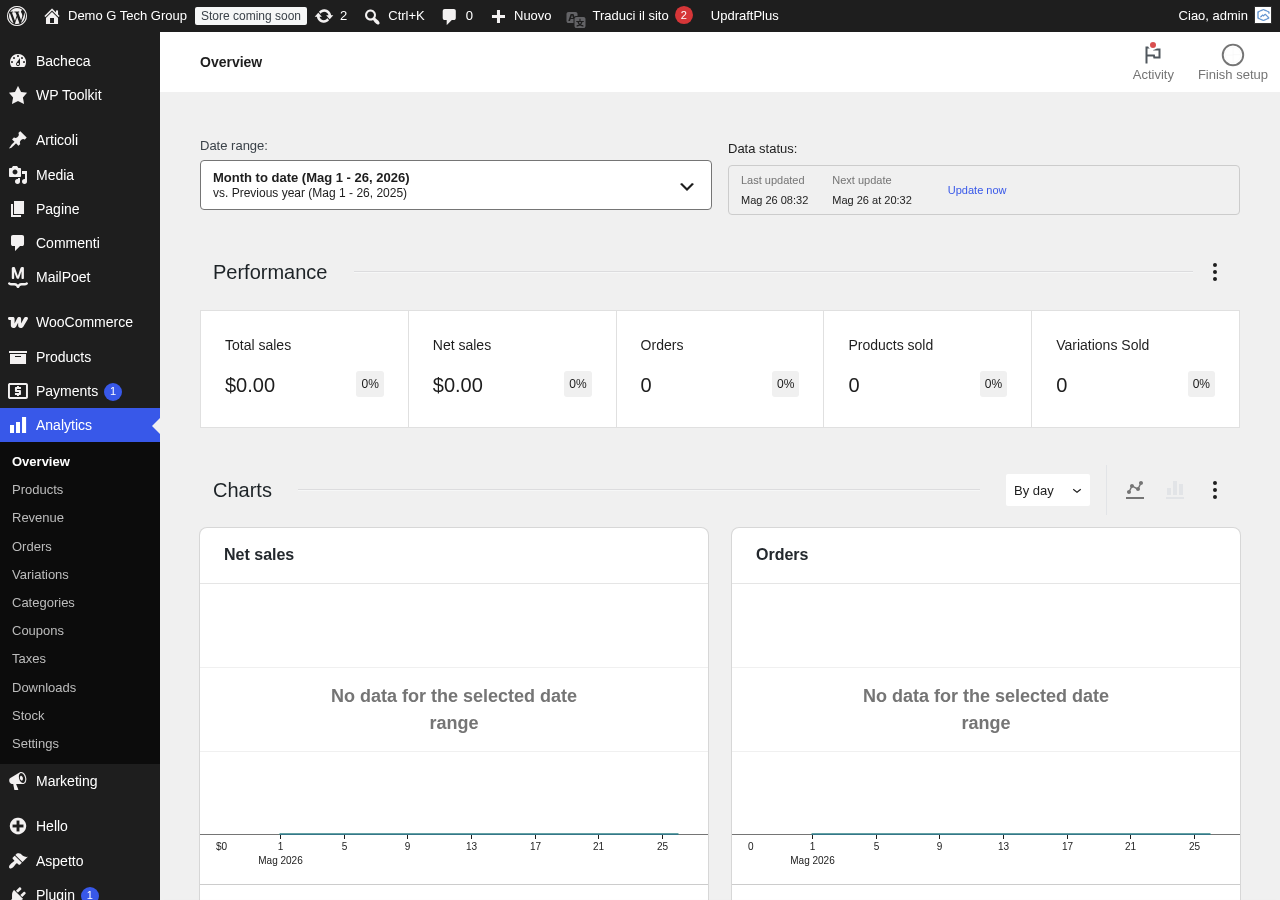
Task: Click the Bacheca dashboard gauge icon
Action: tap(18, 61)
